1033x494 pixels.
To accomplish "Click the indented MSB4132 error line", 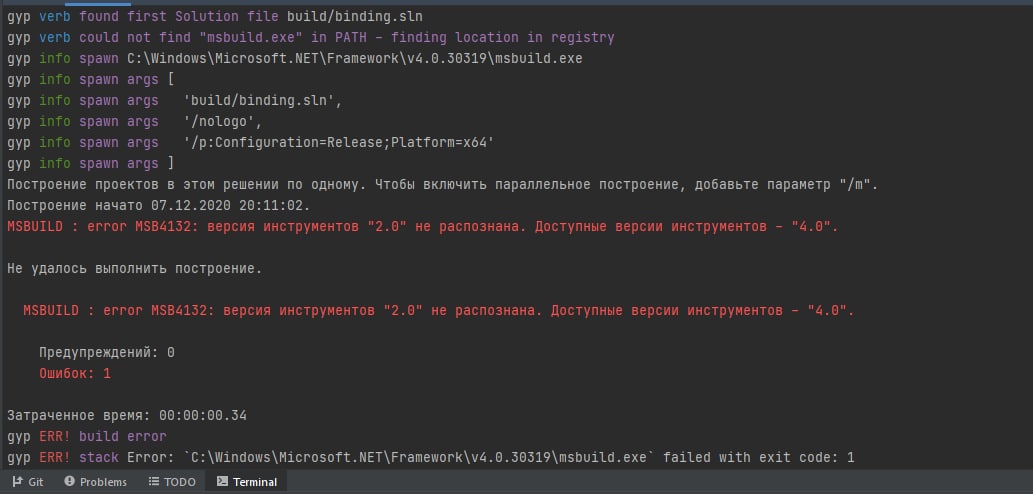I will click(439, 311).
